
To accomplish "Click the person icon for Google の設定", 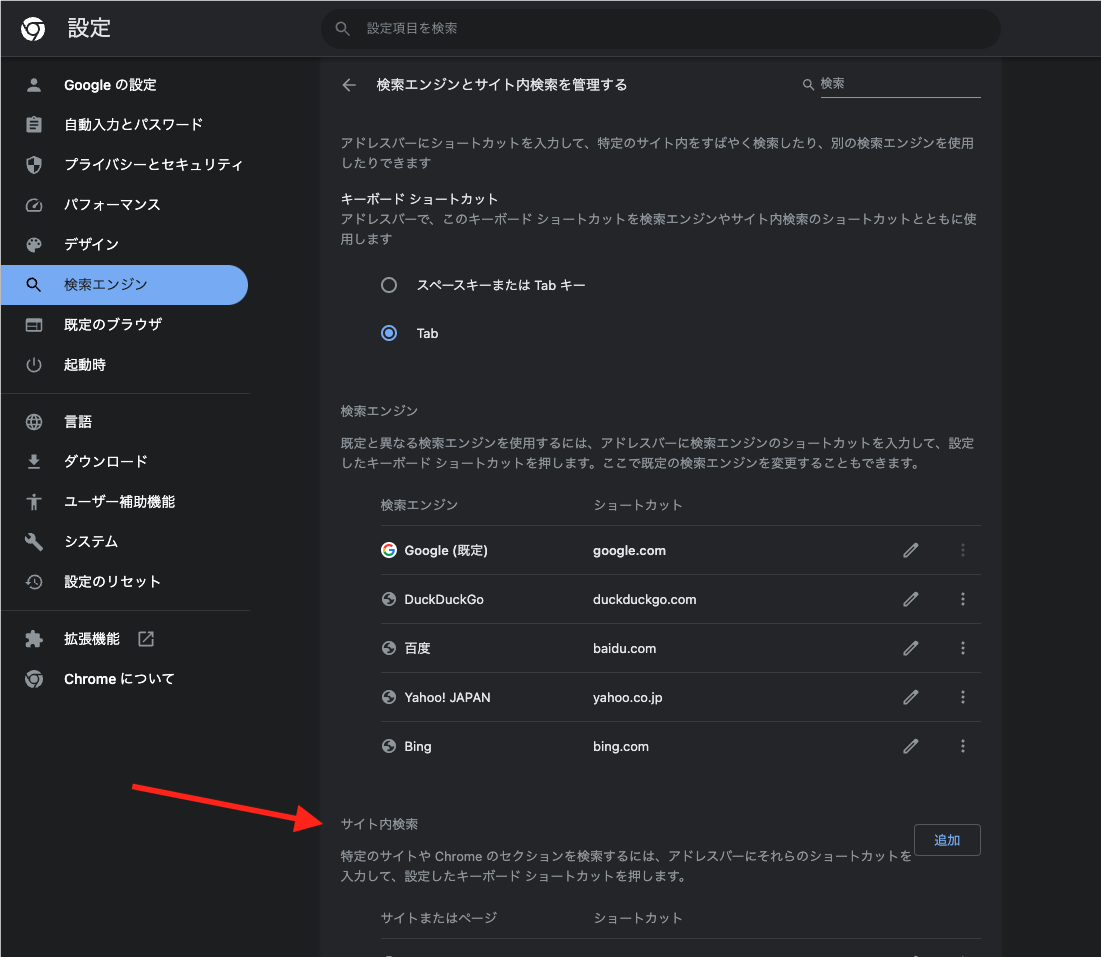I will pos(34,85).
